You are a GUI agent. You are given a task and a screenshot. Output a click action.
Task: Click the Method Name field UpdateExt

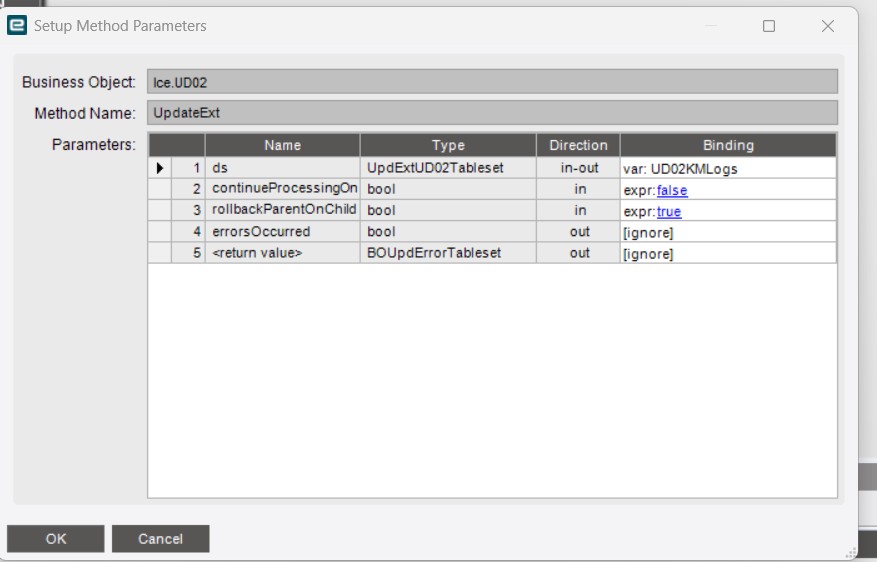tap(492, 112)
